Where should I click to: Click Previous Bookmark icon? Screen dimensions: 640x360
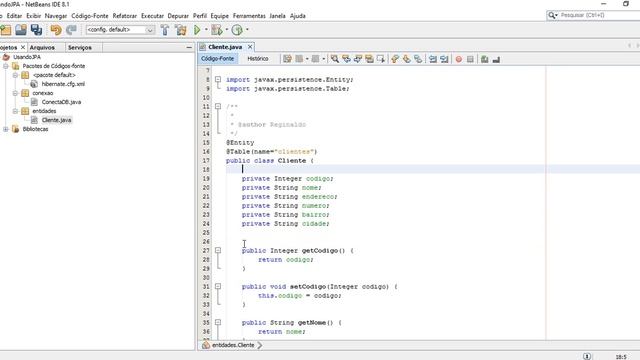(x=395, y=59)
